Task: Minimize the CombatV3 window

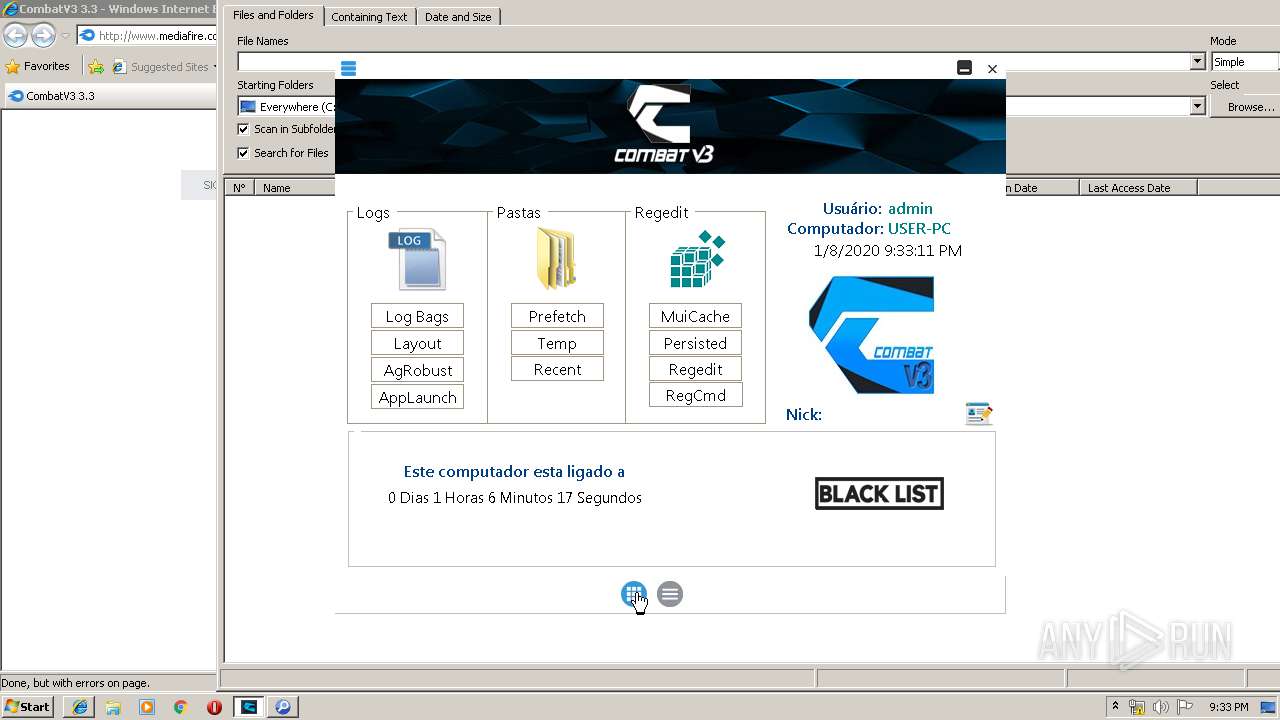Action: coord(964,68)
